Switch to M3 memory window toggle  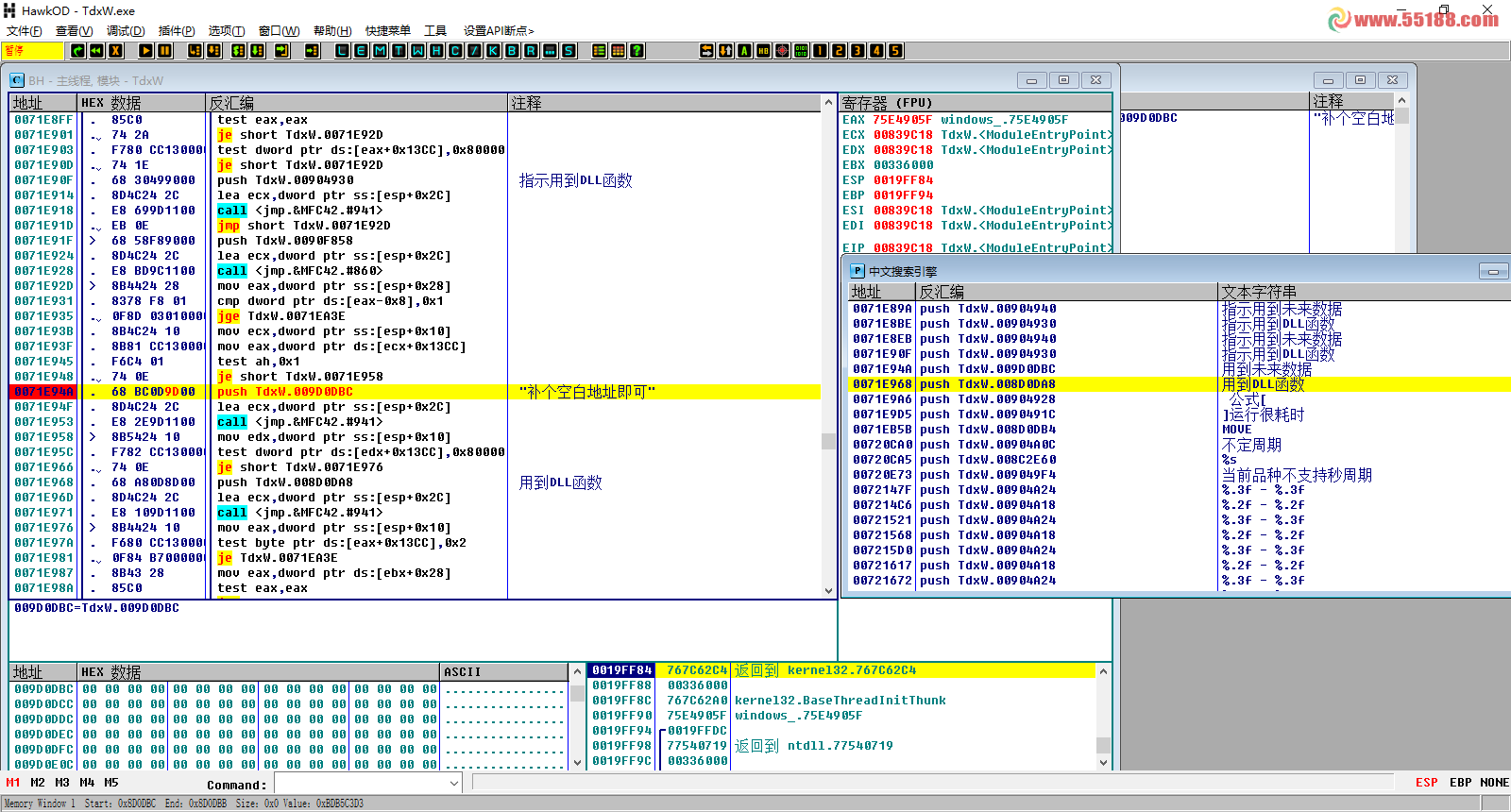(x=62, y=783)
